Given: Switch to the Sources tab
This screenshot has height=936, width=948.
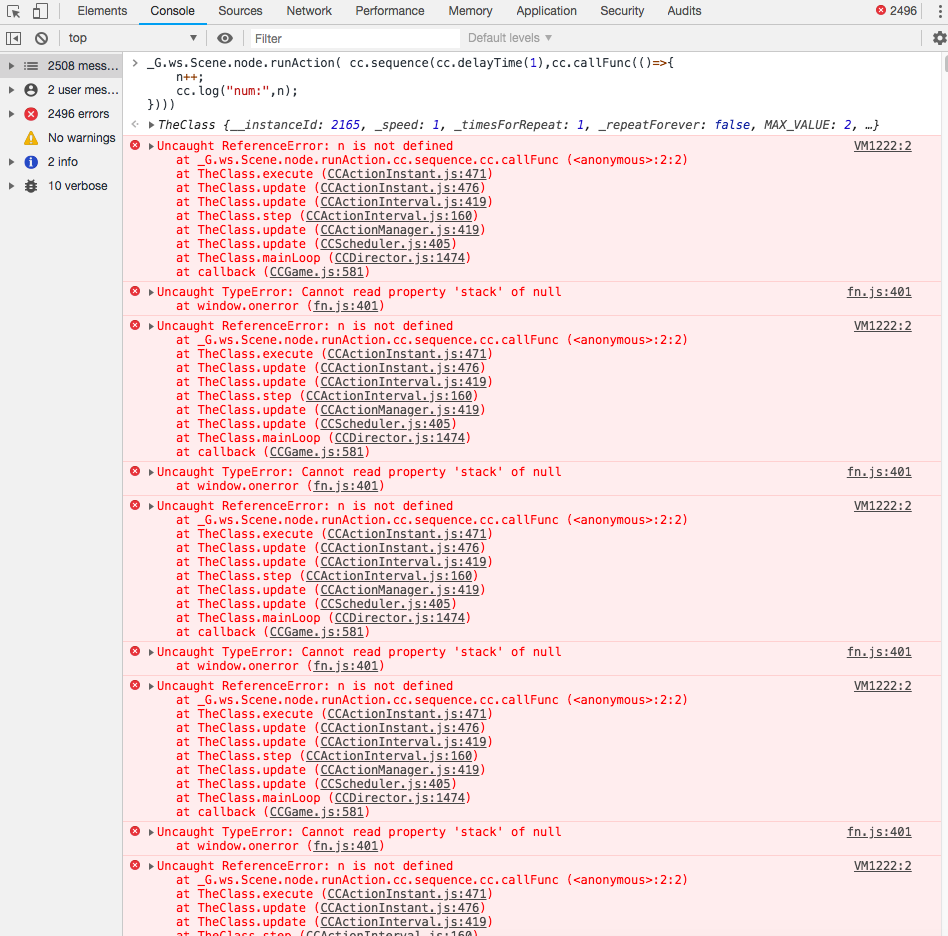Looking at the screenshot, I should point(240,11).
